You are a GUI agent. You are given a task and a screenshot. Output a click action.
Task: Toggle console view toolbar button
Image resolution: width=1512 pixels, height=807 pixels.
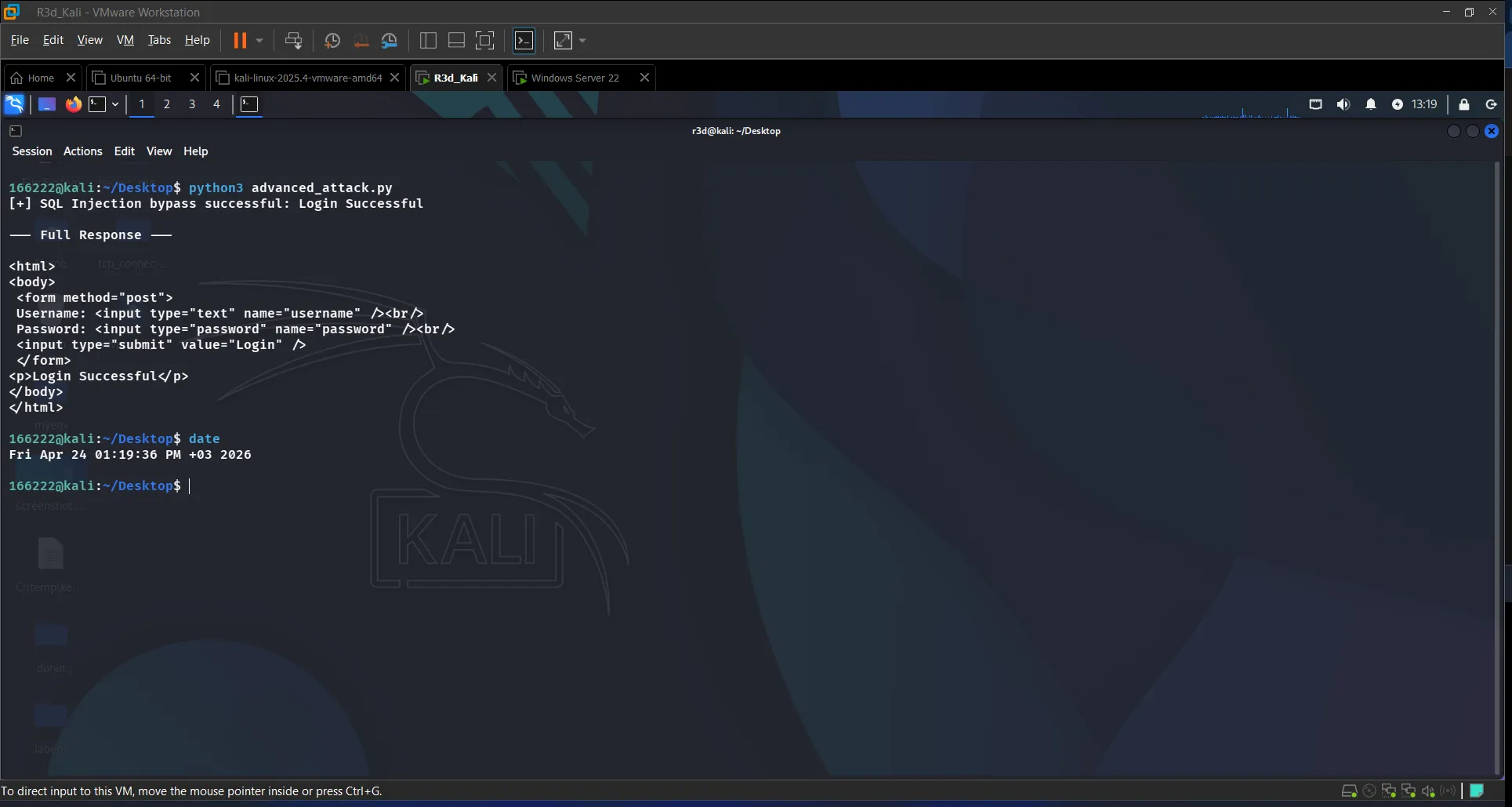coord(524,40)
